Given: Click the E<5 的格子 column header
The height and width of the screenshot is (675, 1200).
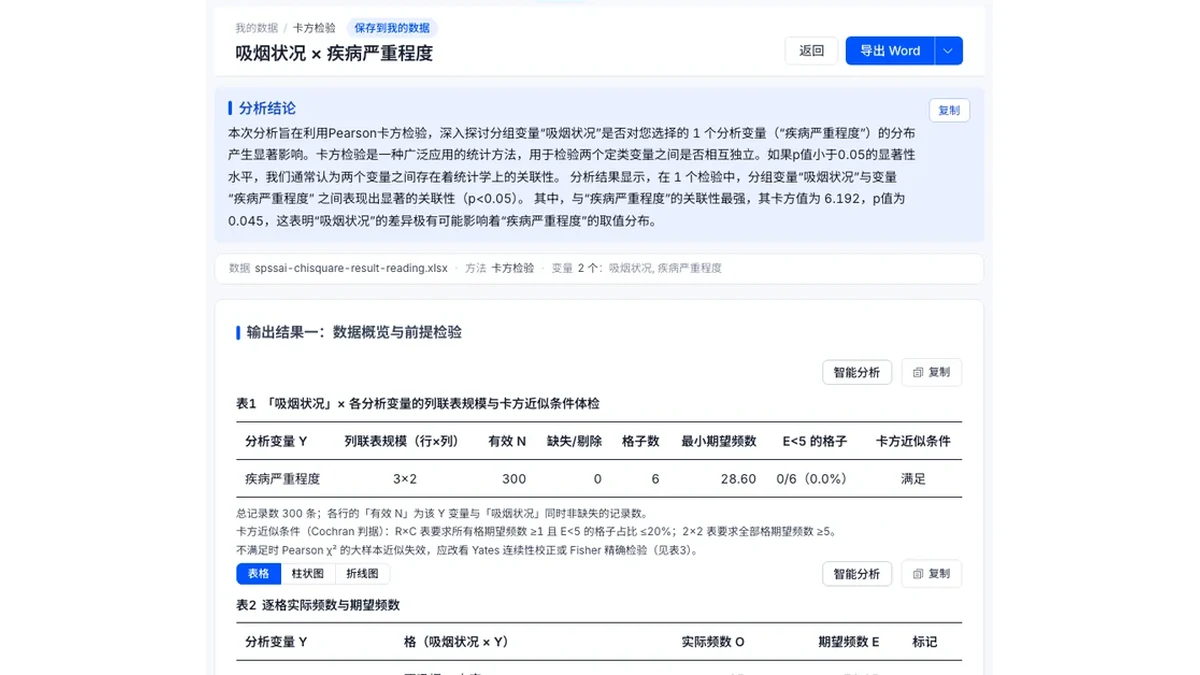Looking at the screenshot, I should click(x=814, y=441).
